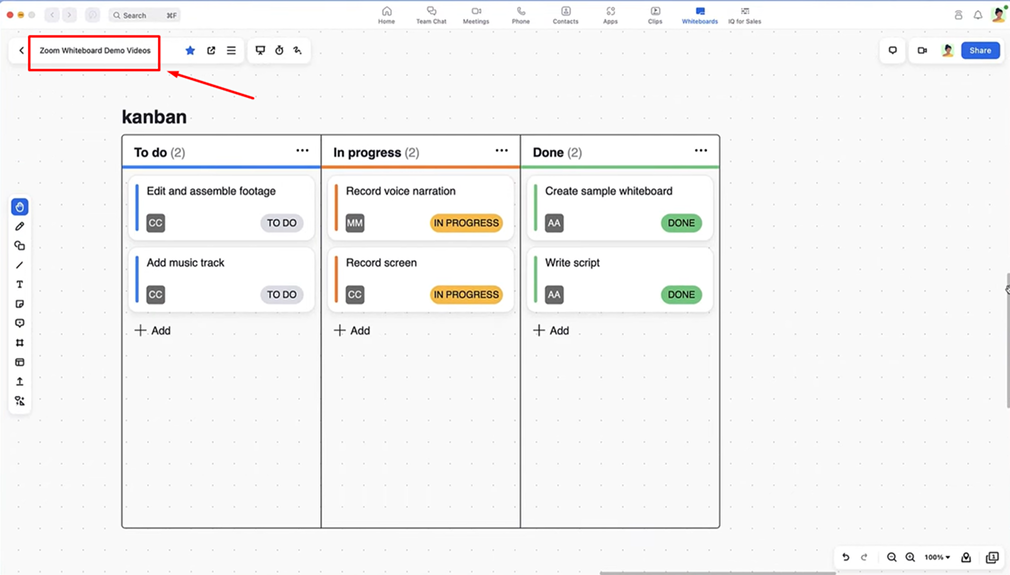
Task: Add a card to In progress column
Action: 352,330
